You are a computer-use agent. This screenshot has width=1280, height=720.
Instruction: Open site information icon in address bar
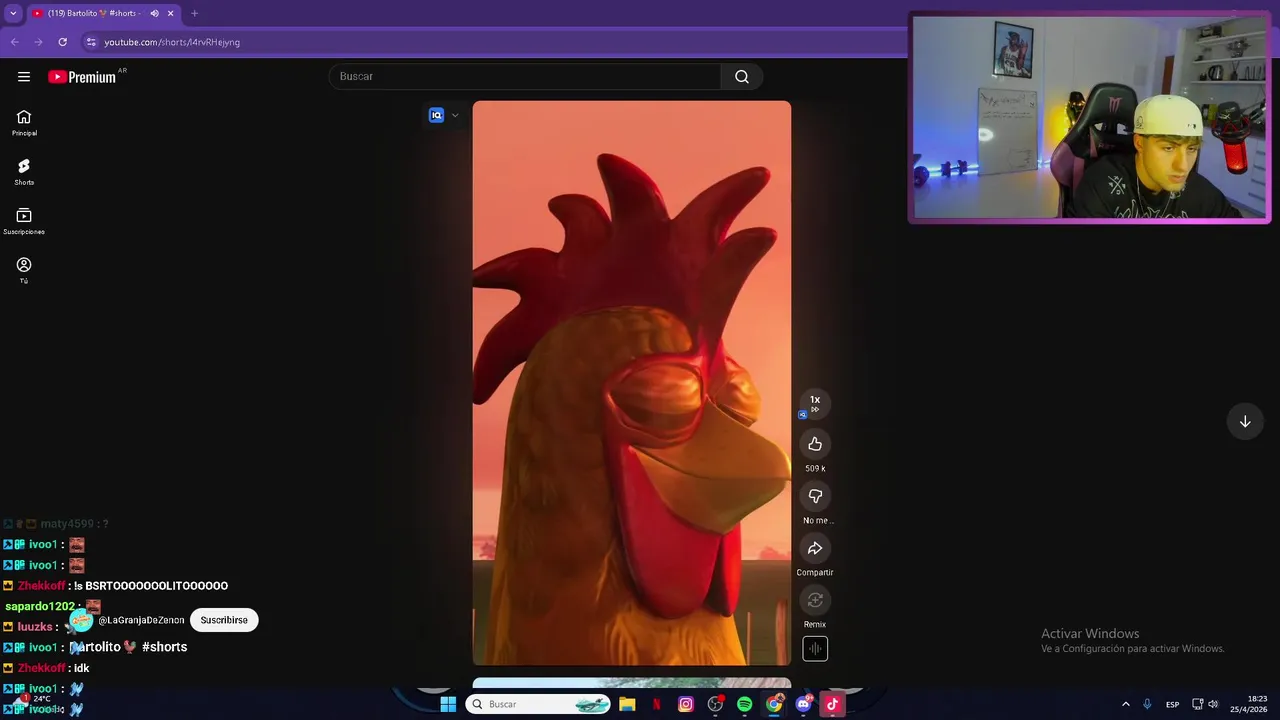(x=91, y=42)
